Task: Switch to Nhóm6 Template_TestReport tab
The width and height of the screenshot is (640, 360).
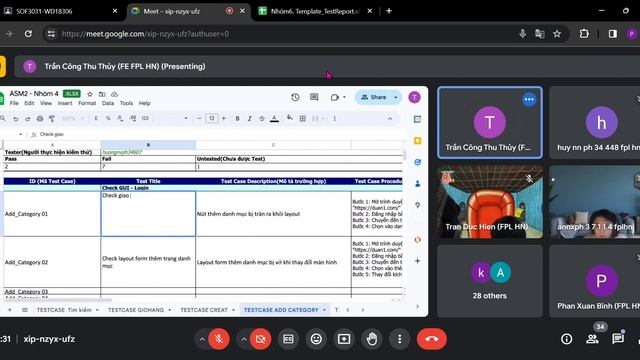Action: 315,11
